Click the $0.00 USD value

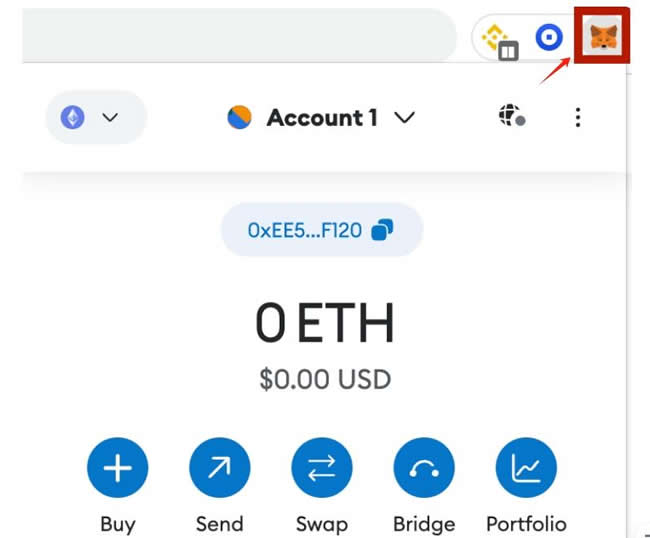tap(325, 380)
